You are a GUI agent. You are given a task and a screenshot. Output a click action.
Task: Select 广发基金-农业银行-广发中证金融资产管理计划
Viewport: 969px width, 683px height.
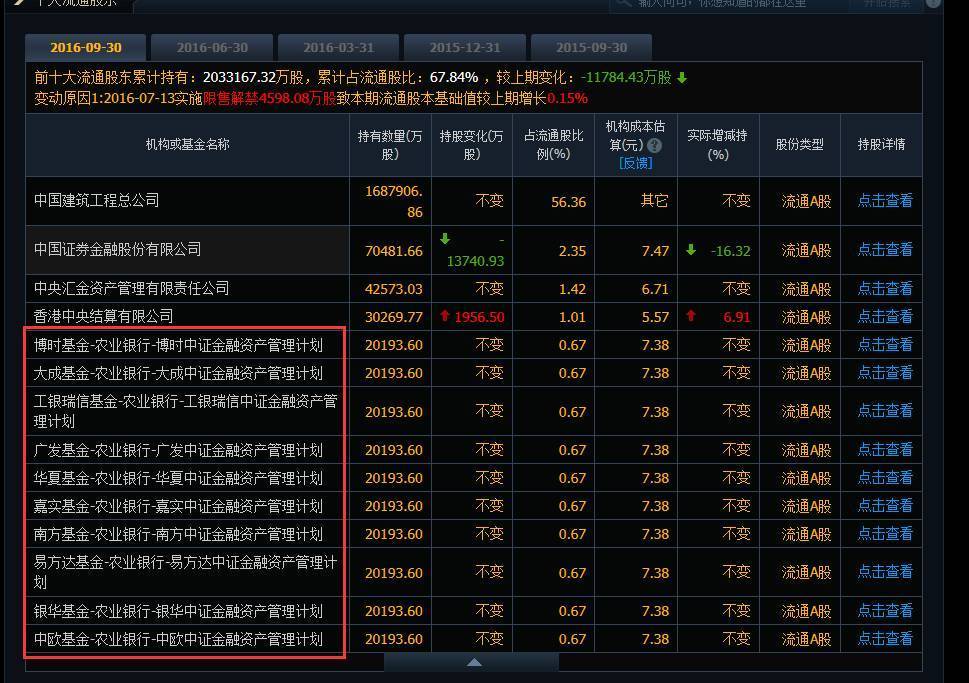point(178,450)
